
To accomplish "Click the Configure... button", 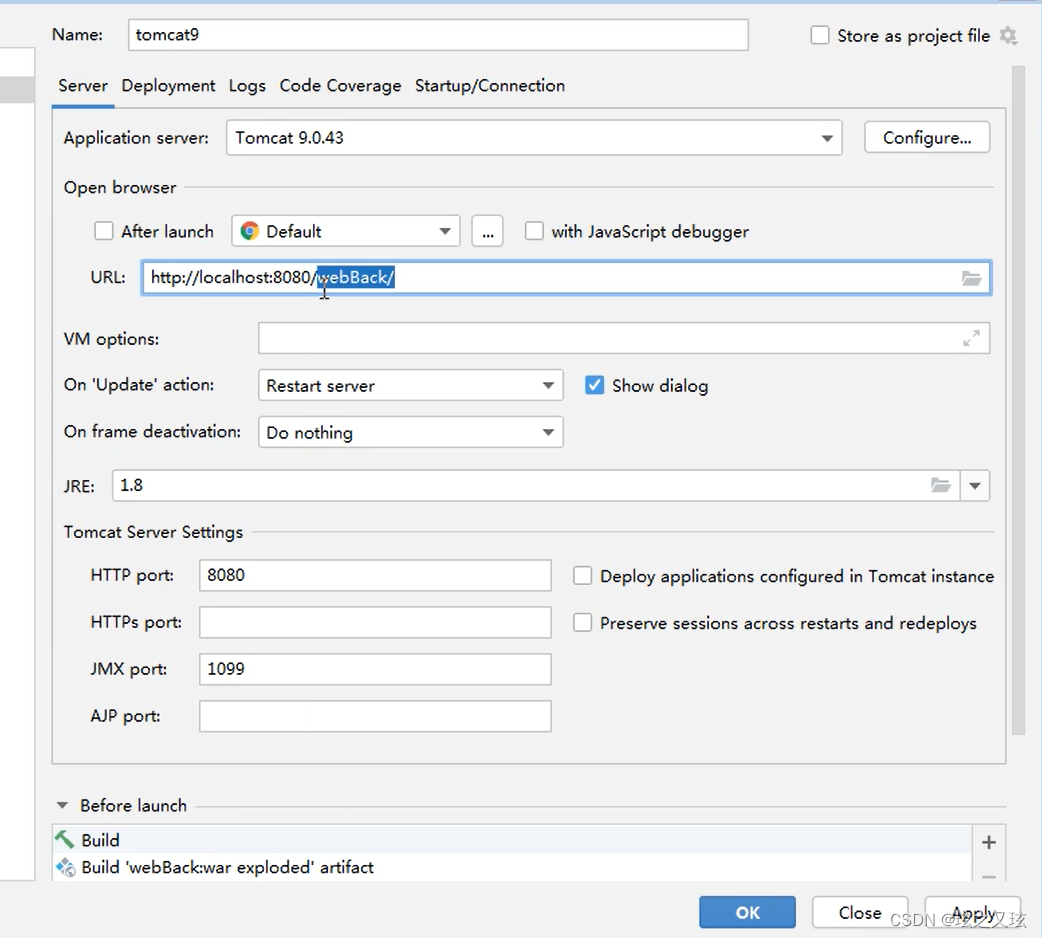I will coord(926,138).
